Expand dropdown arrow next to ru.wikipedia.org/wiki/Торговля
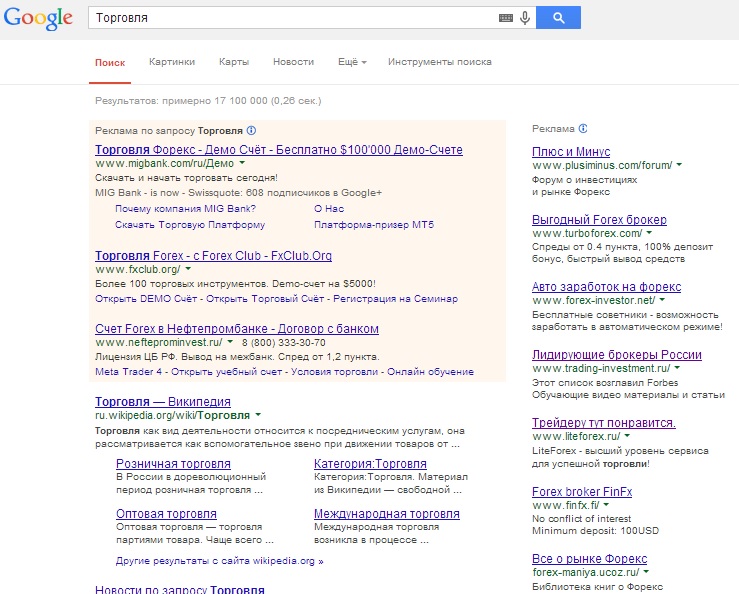 (258, 415)
